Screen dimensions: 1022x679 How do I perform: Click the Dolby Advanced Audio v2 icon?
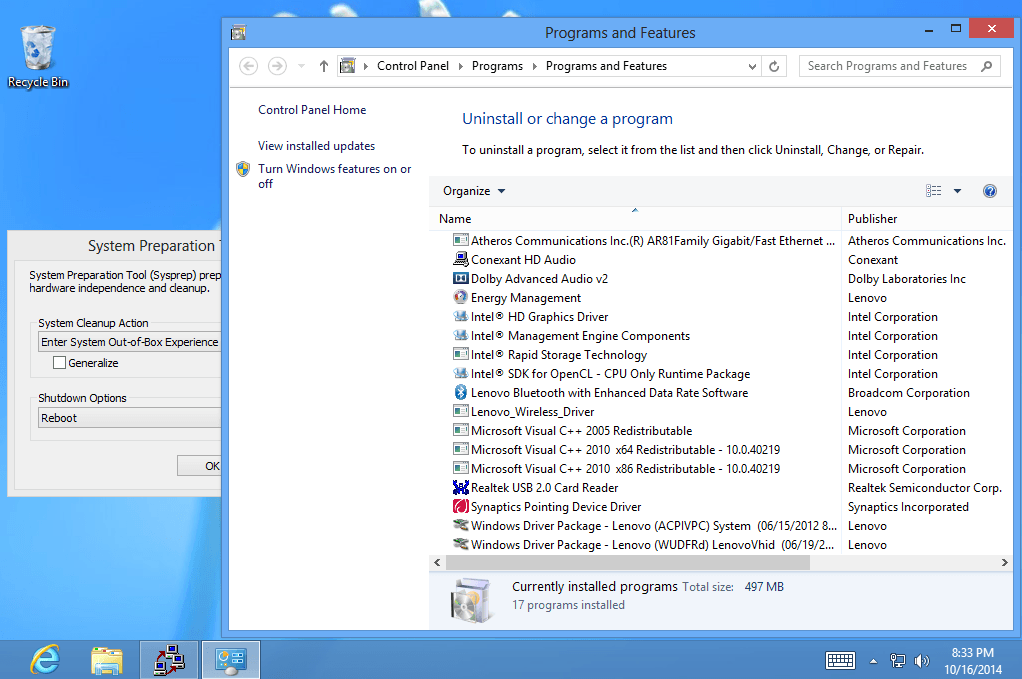(460, 278)
